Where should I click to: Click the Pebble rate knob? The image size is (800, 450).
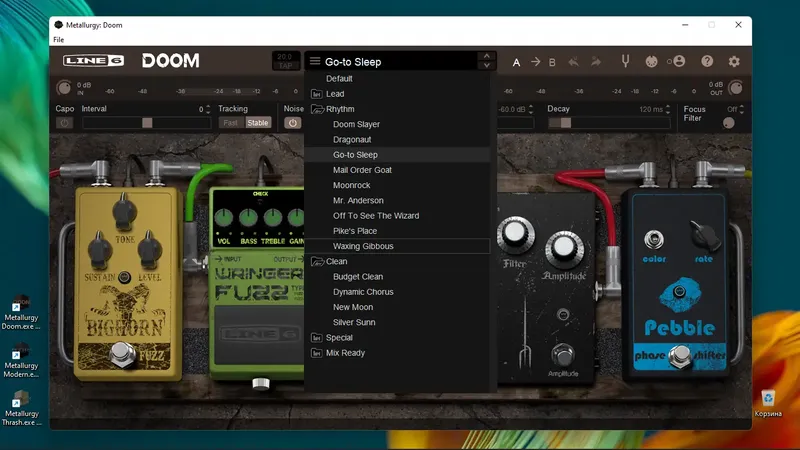point(705,236)
